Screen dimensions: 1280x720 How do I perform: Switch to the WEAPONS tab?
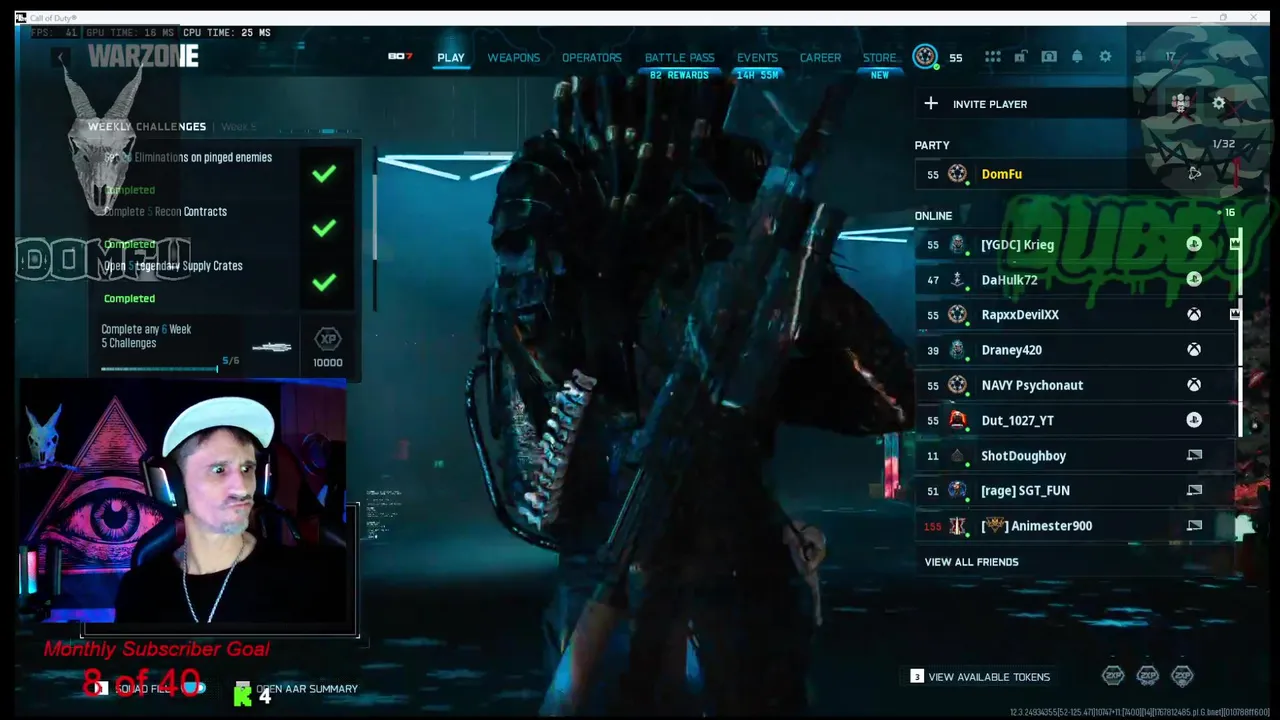coord(513,58)
